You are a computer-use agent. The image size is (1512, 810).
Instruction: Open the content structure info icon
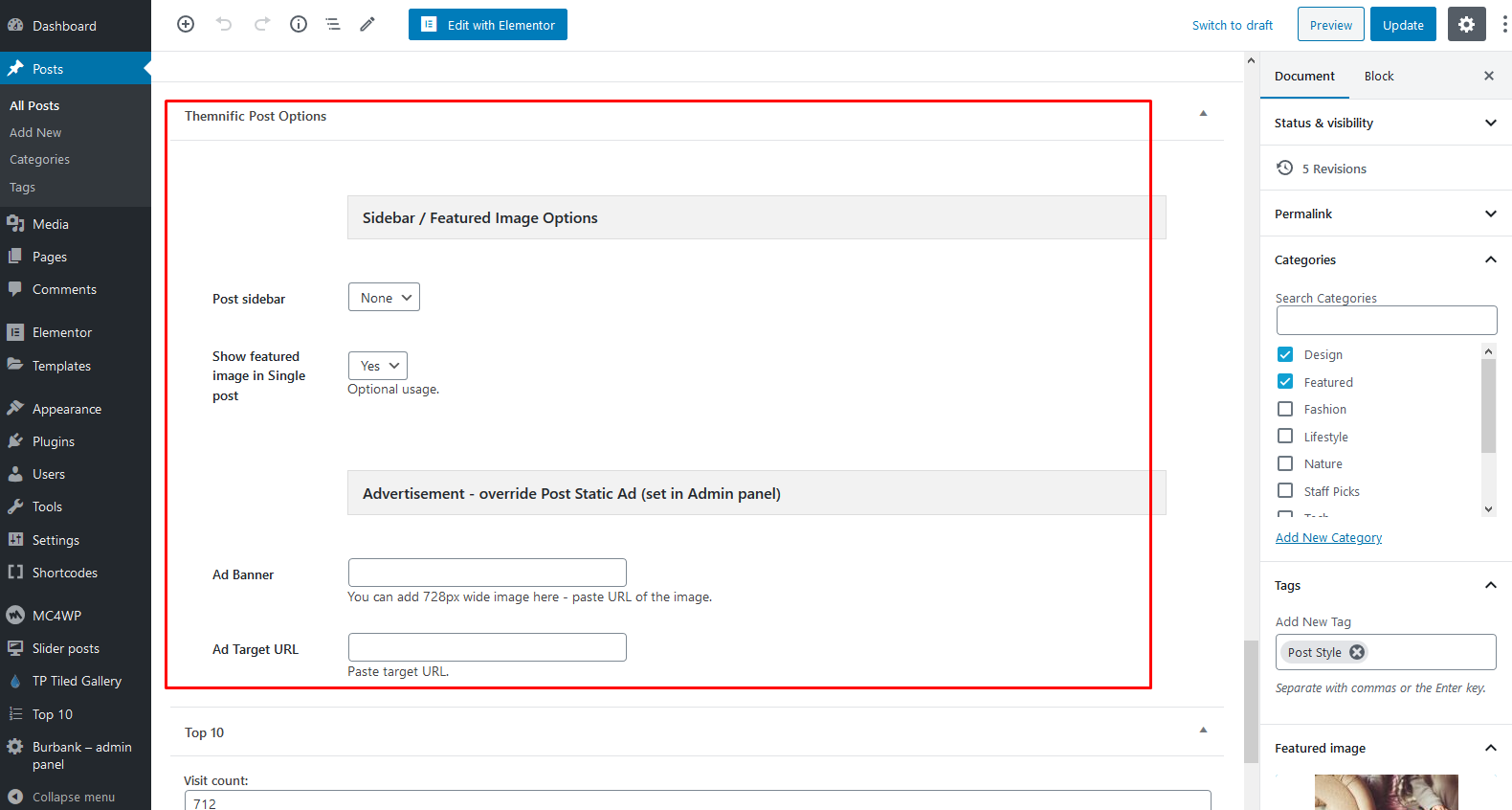(299, 24)
